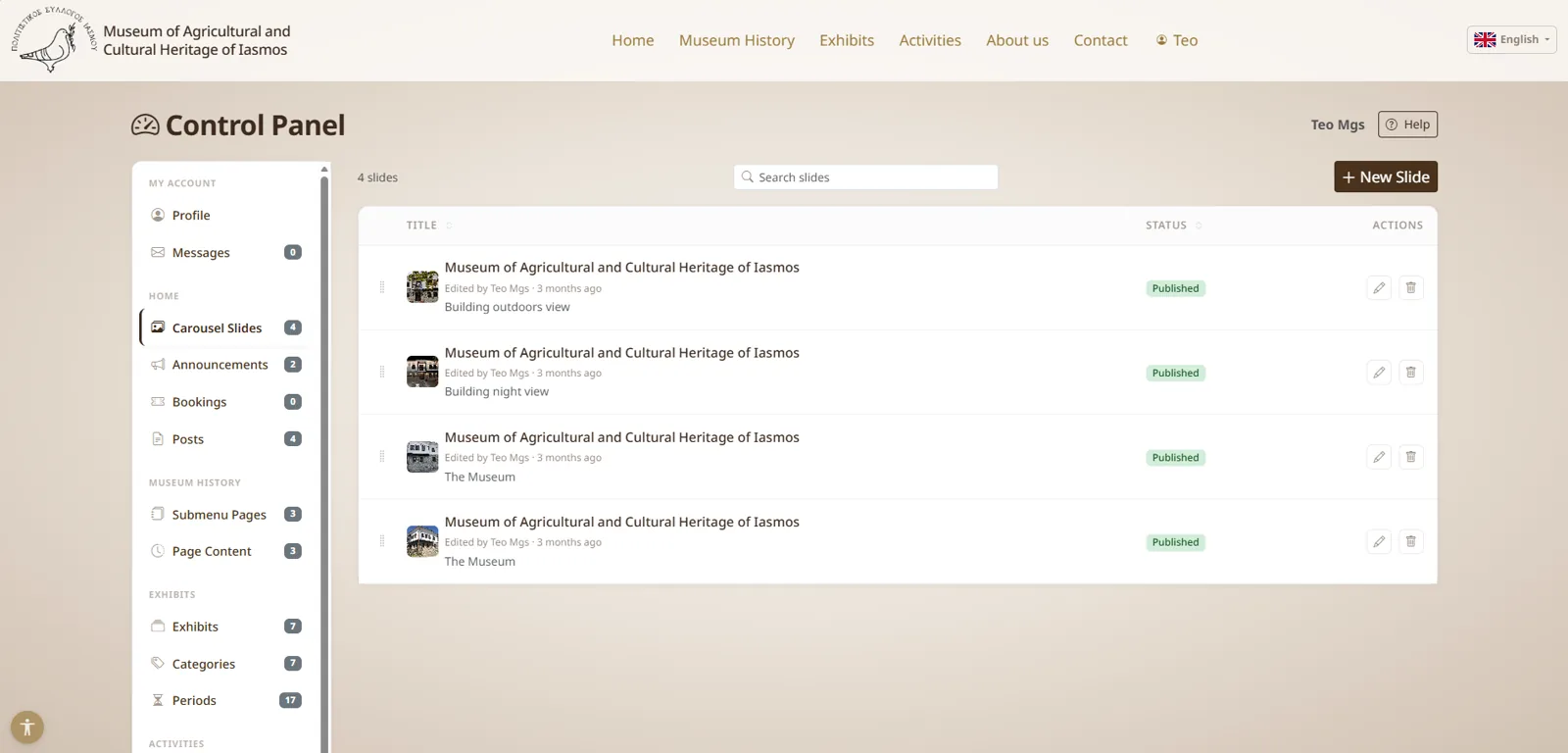Open Profile in the sidebar
This screenshot has width=1568, height=753.
[225, 216]
